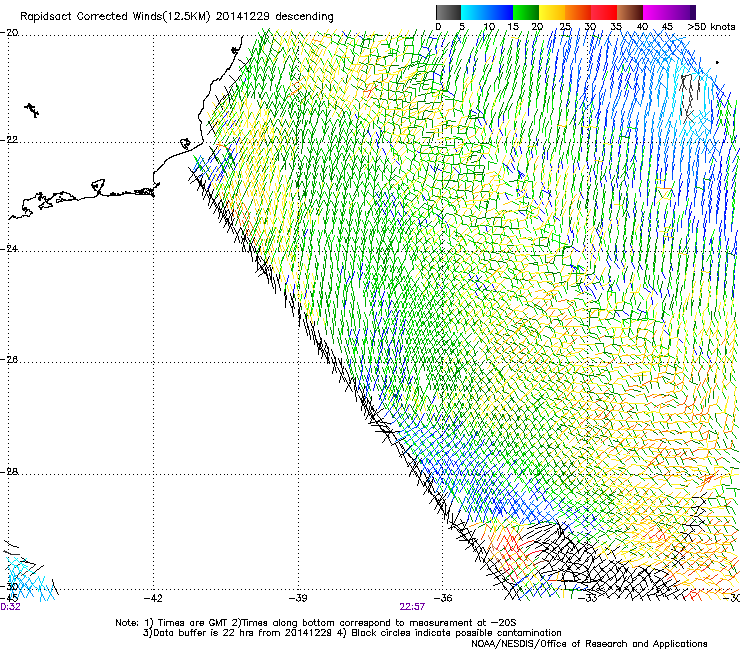Click the '-22' latitude axis label

(x=9, y=140)
